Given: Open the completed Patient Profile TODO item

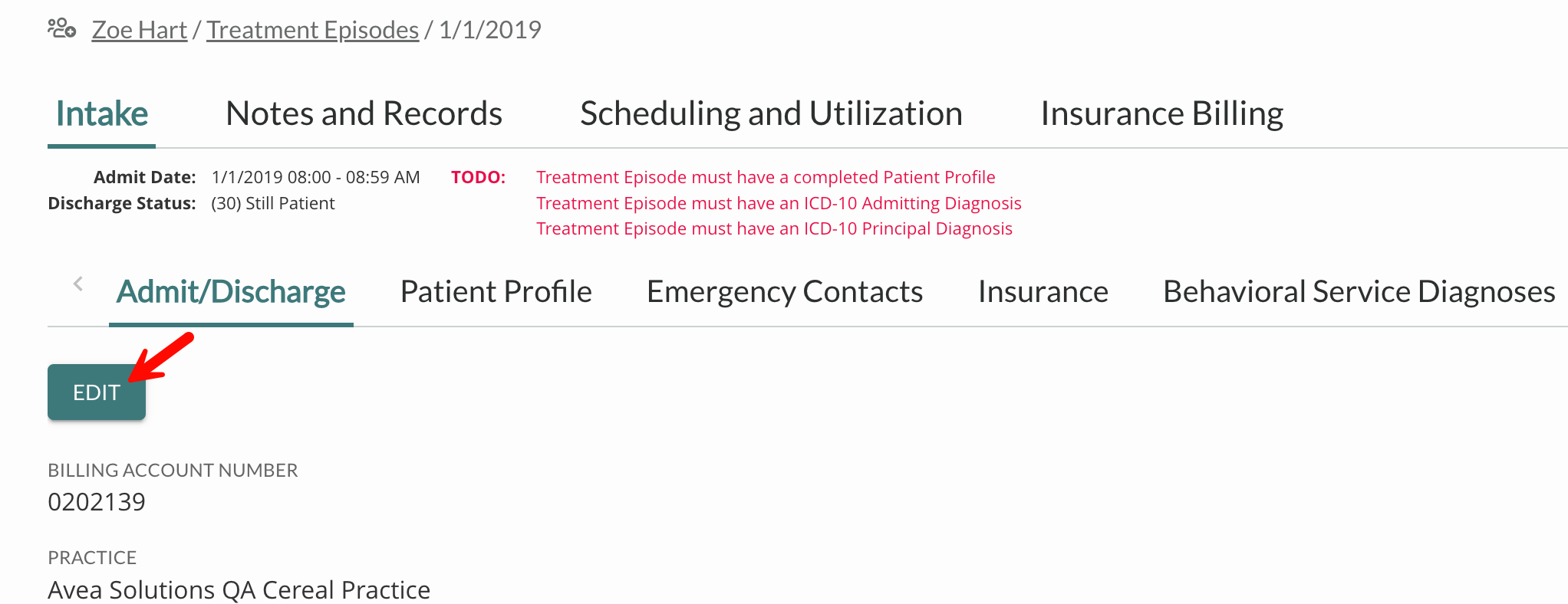Looking at the screenshot, I should coord(766,176).
